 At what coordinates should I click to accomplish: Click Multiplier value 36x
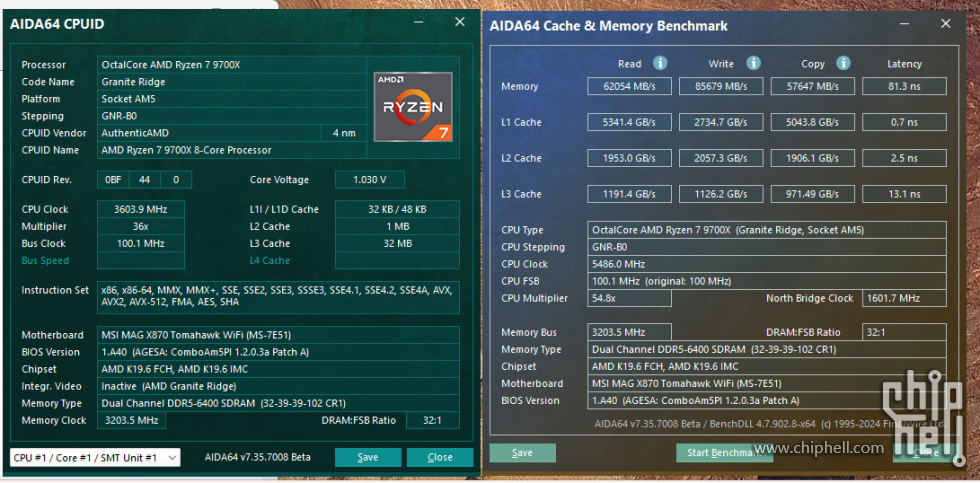click(x=141, y=226)
